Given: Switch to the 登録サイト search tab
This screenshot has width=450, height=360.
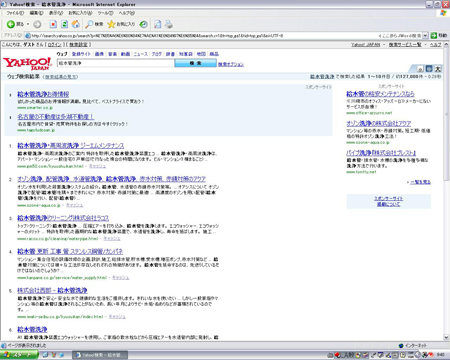Looking at the screenshot, I should pos(81,54).
